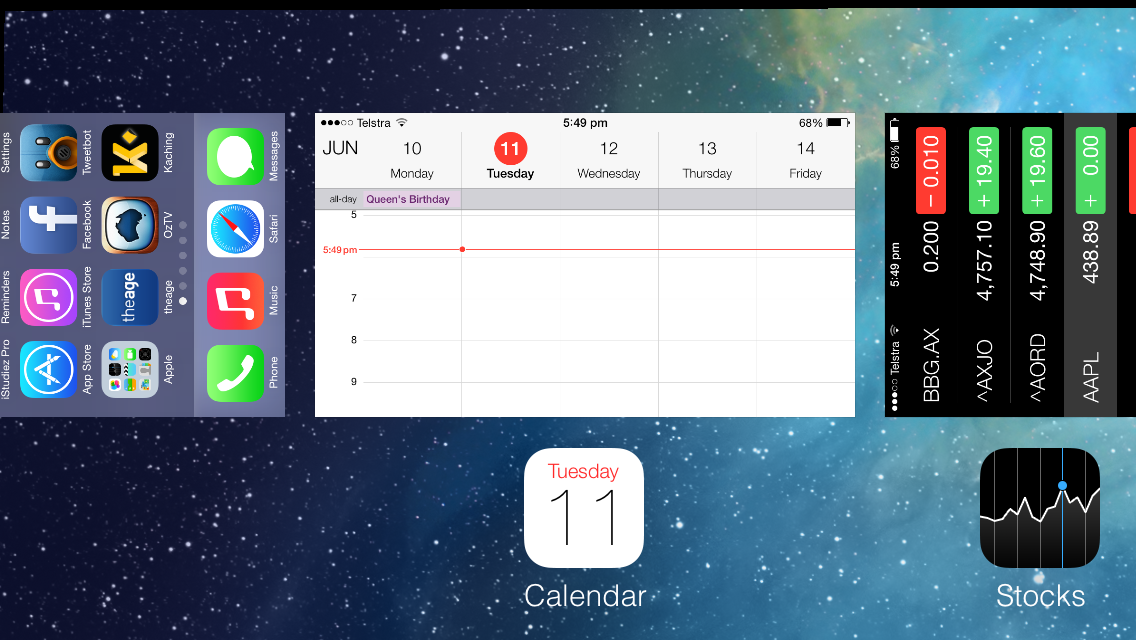Screen dimensions: 1136x640
Task: Toggle the green +0.00 change badge for AAPL
Action: 1090,170
